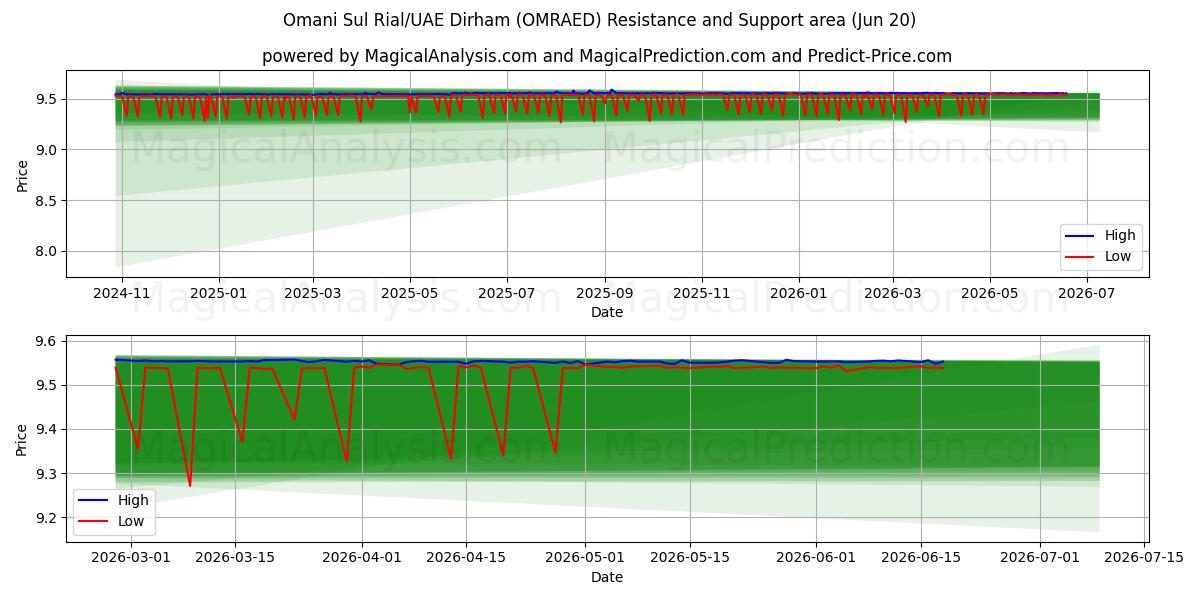Click the '2025-07' date tick label
This screenshot has height=600, width=1200.
pos(506,294)
